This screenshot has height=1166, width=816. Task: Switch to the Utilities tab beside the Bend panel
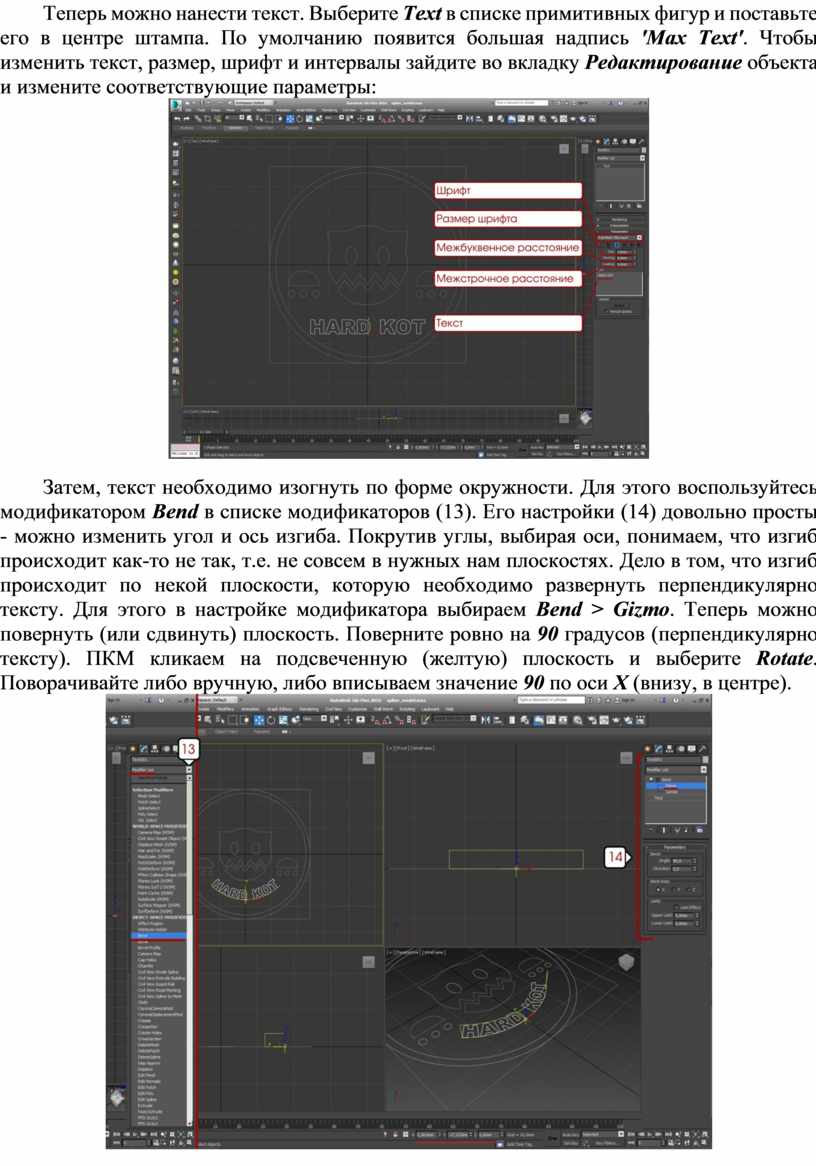click(701, 749)
